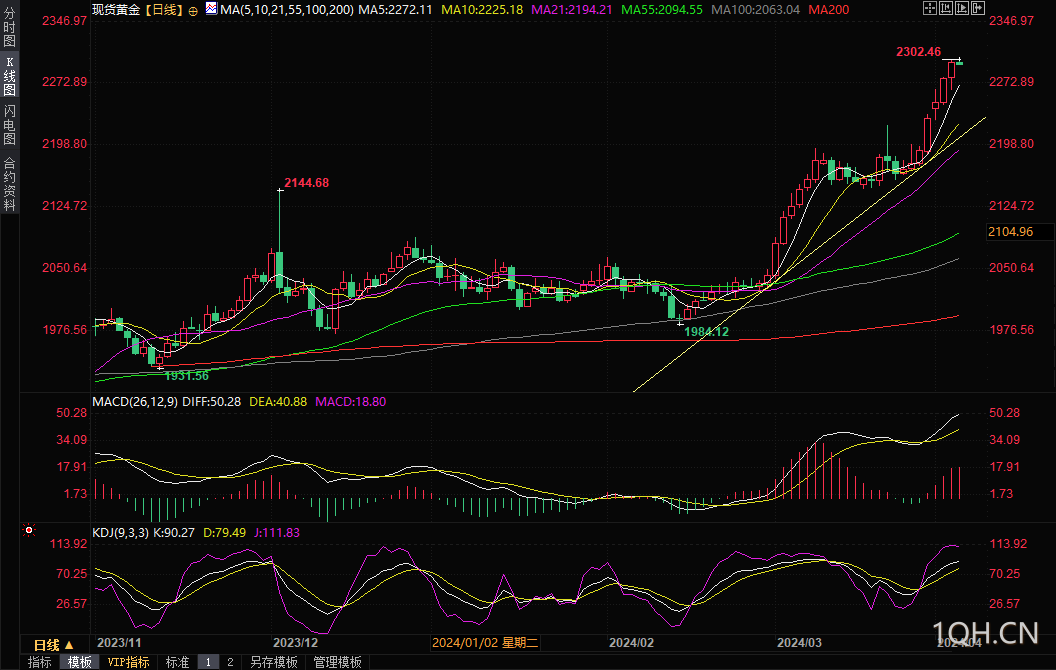Click the shift-chart-right axis icon
This screenshot has height=670, width=1056.
click(x=962, y=8)
